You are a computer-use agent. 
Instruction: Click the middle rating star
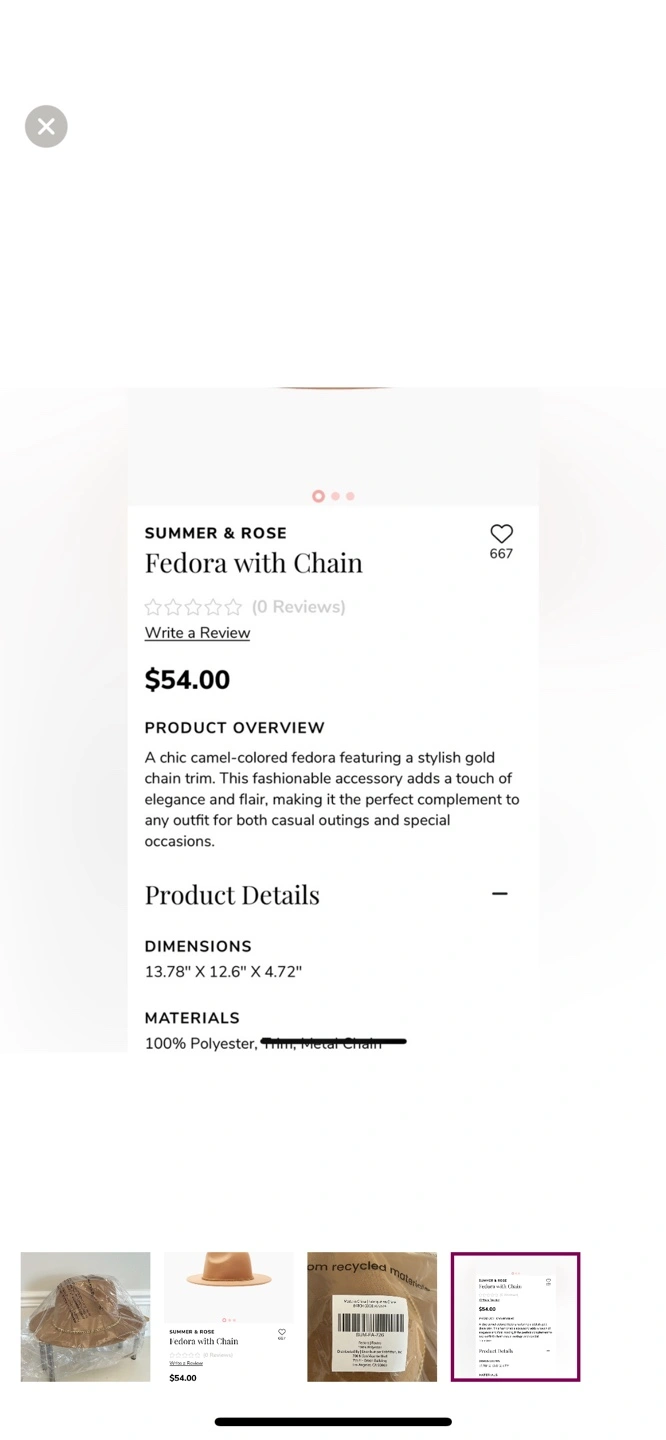click(193, 607)
